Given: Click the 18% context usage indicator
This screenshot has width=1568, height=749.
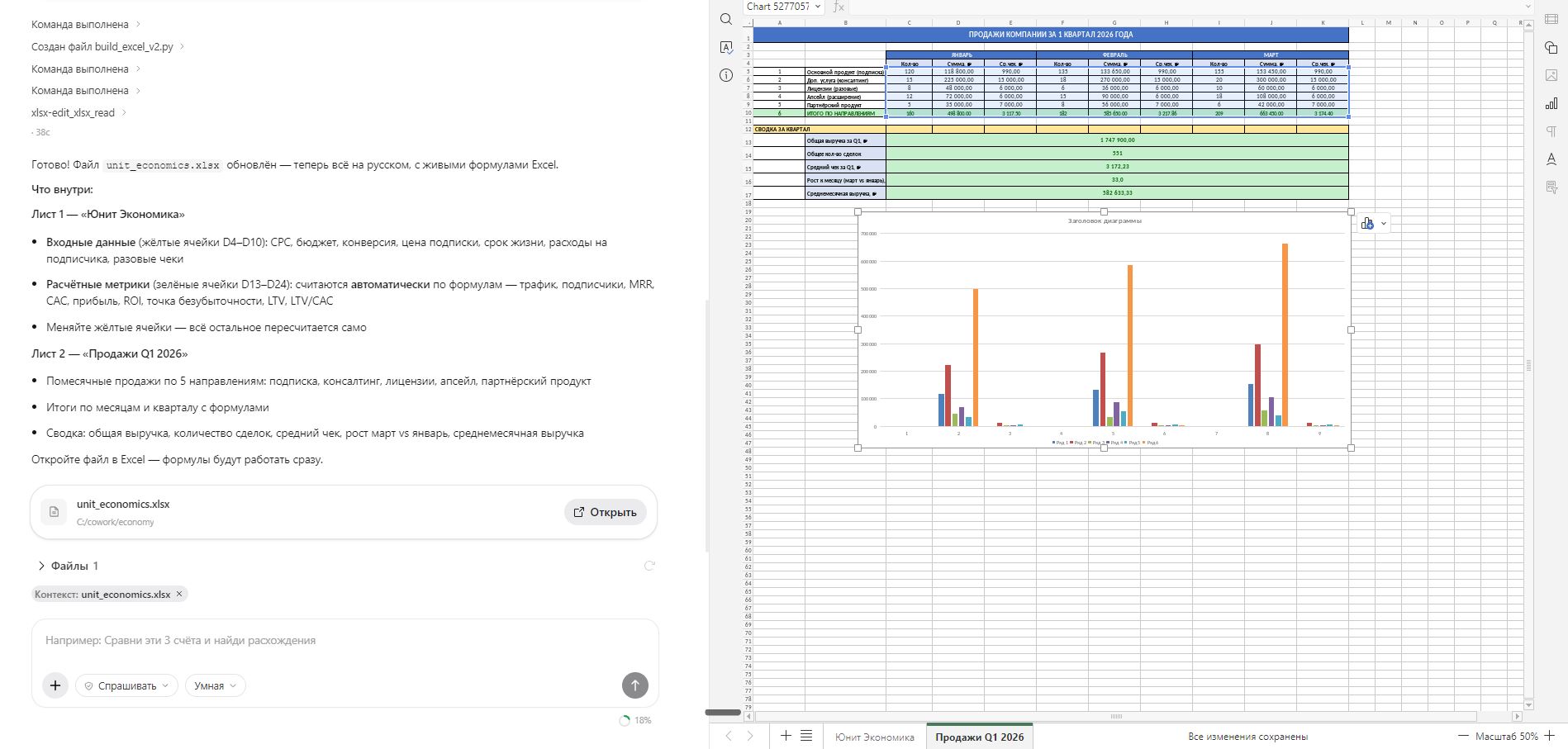Looking at the screenshot, I should (x=635, y=720).
